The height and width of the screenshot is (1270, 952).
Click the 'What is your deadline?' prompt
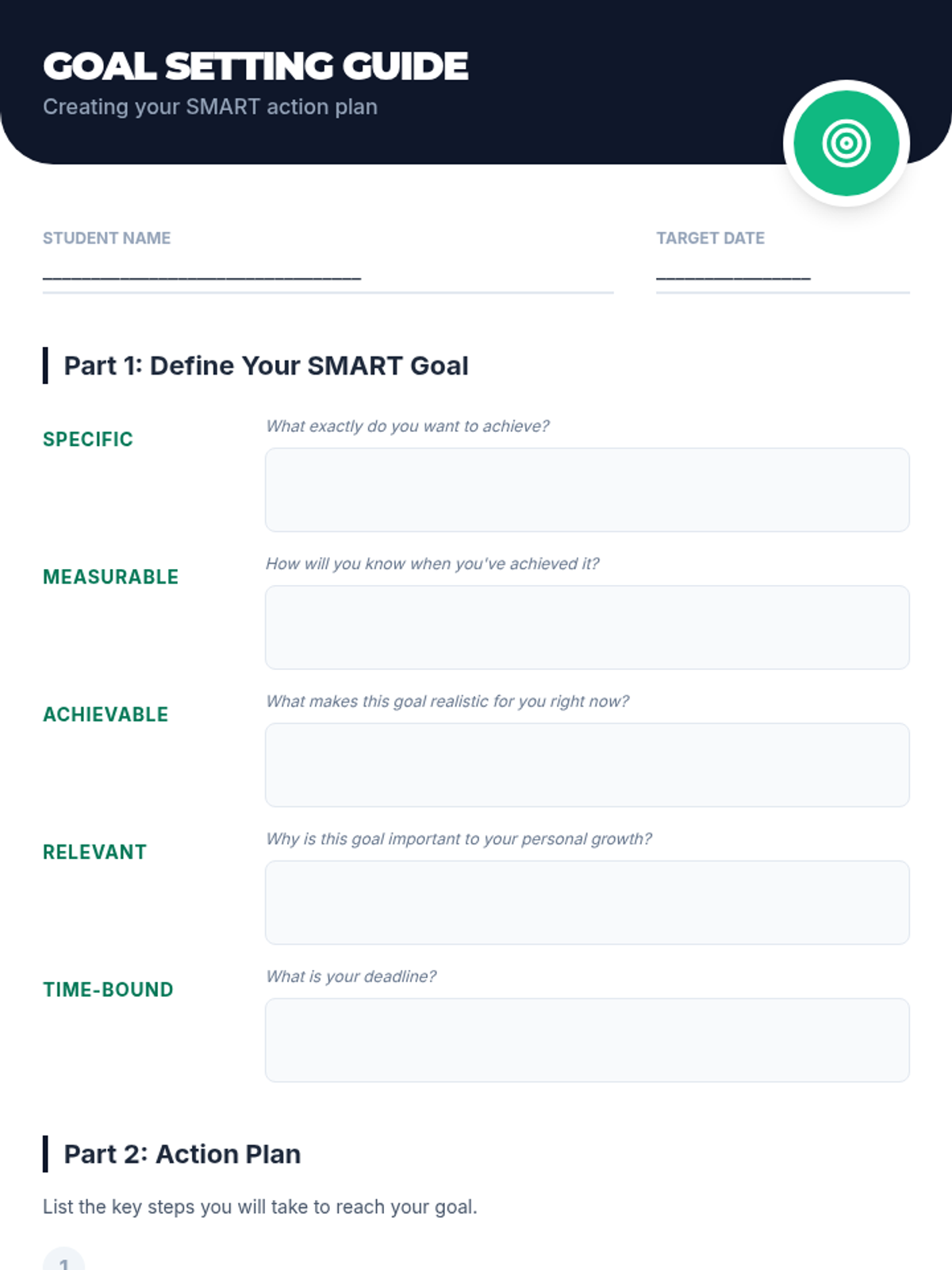tap(351, 976)
